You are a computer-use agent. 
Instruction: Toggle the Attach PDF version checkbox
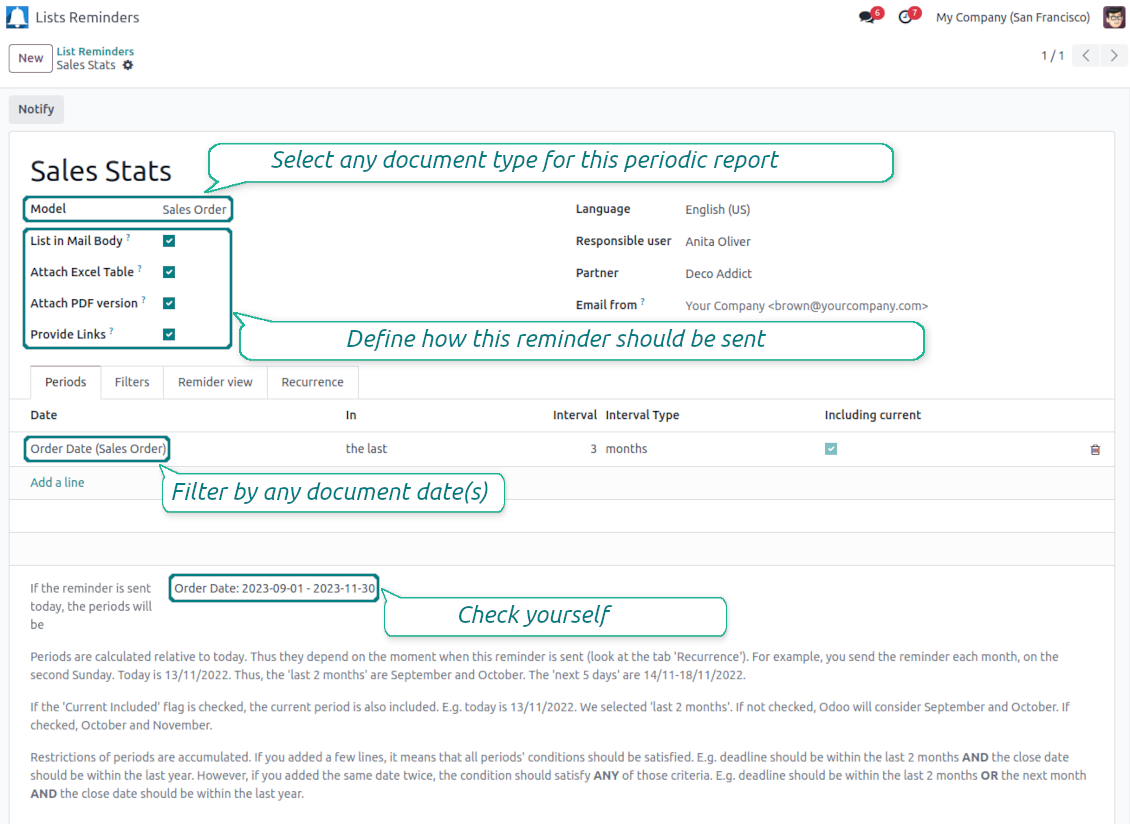point(169,303)
